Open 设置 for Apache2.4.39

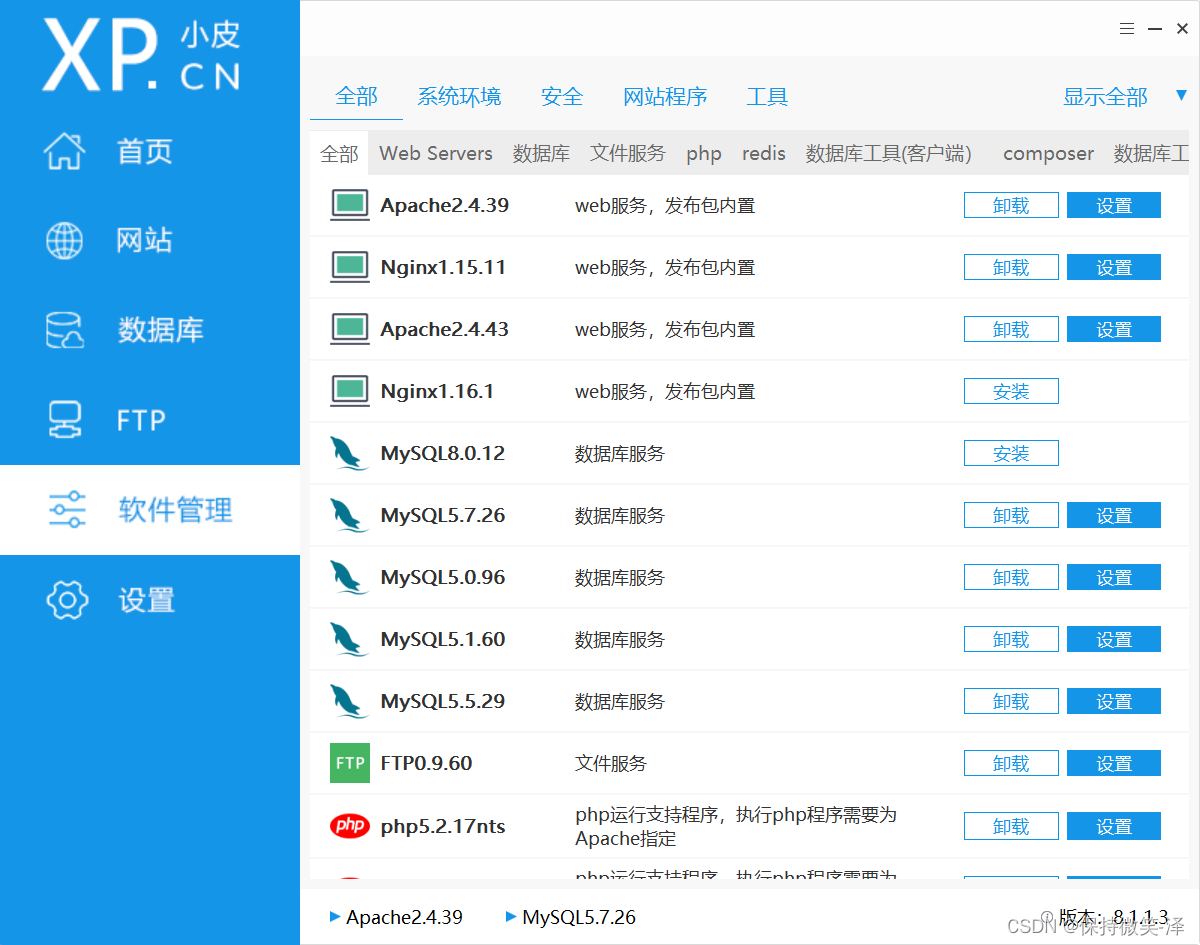pos(1114,205)
